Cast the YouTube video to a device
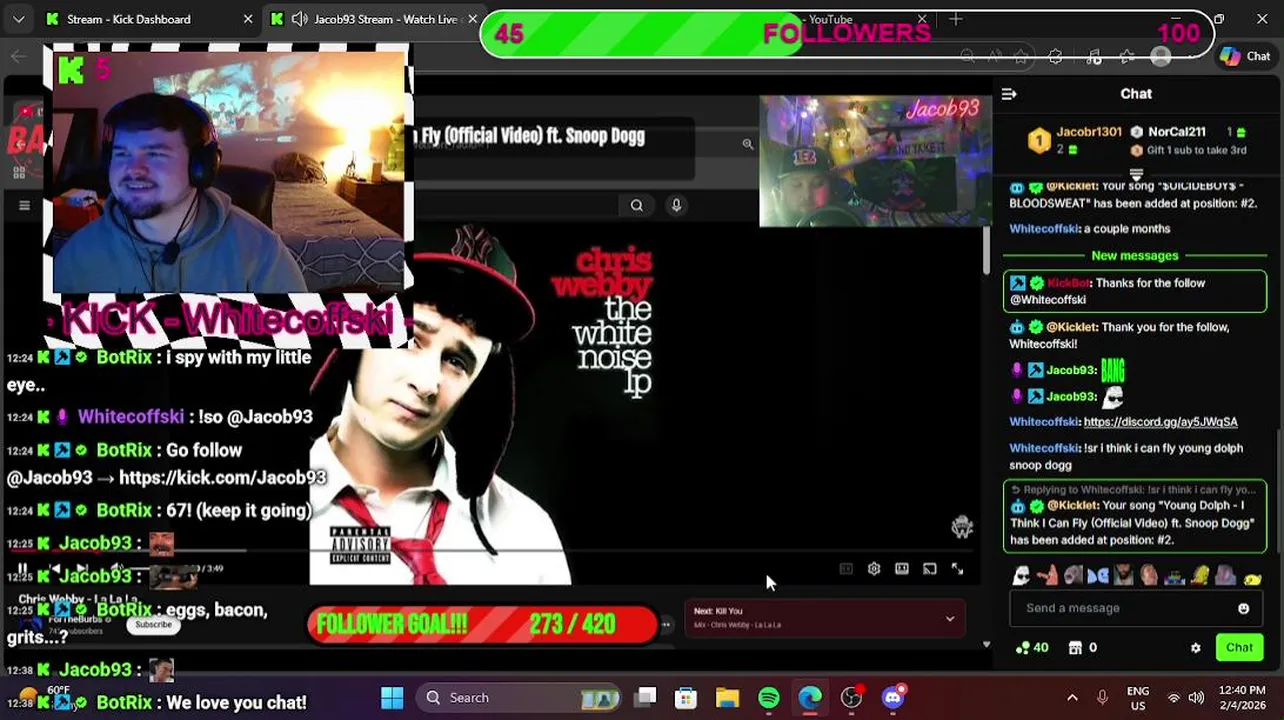This screenshot has width=1284, height=720. tap(930, 569)
